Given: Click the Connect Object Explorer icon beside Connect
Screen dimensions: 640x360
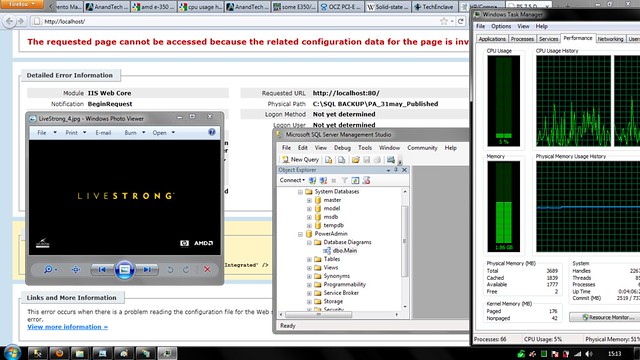Looking at the screenshot, I should coord(312,180).
